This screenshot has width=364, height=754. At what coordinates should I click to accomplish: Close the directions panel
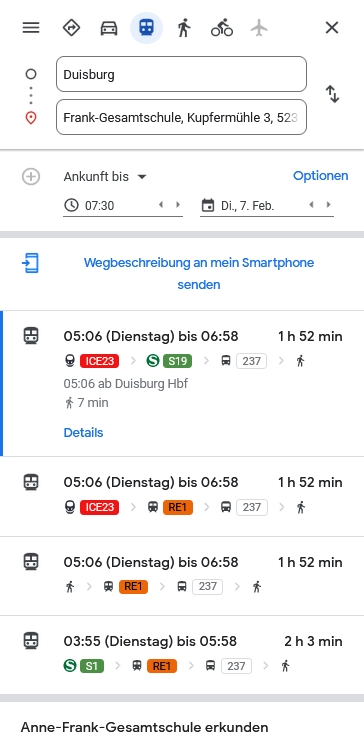[332, 28]
